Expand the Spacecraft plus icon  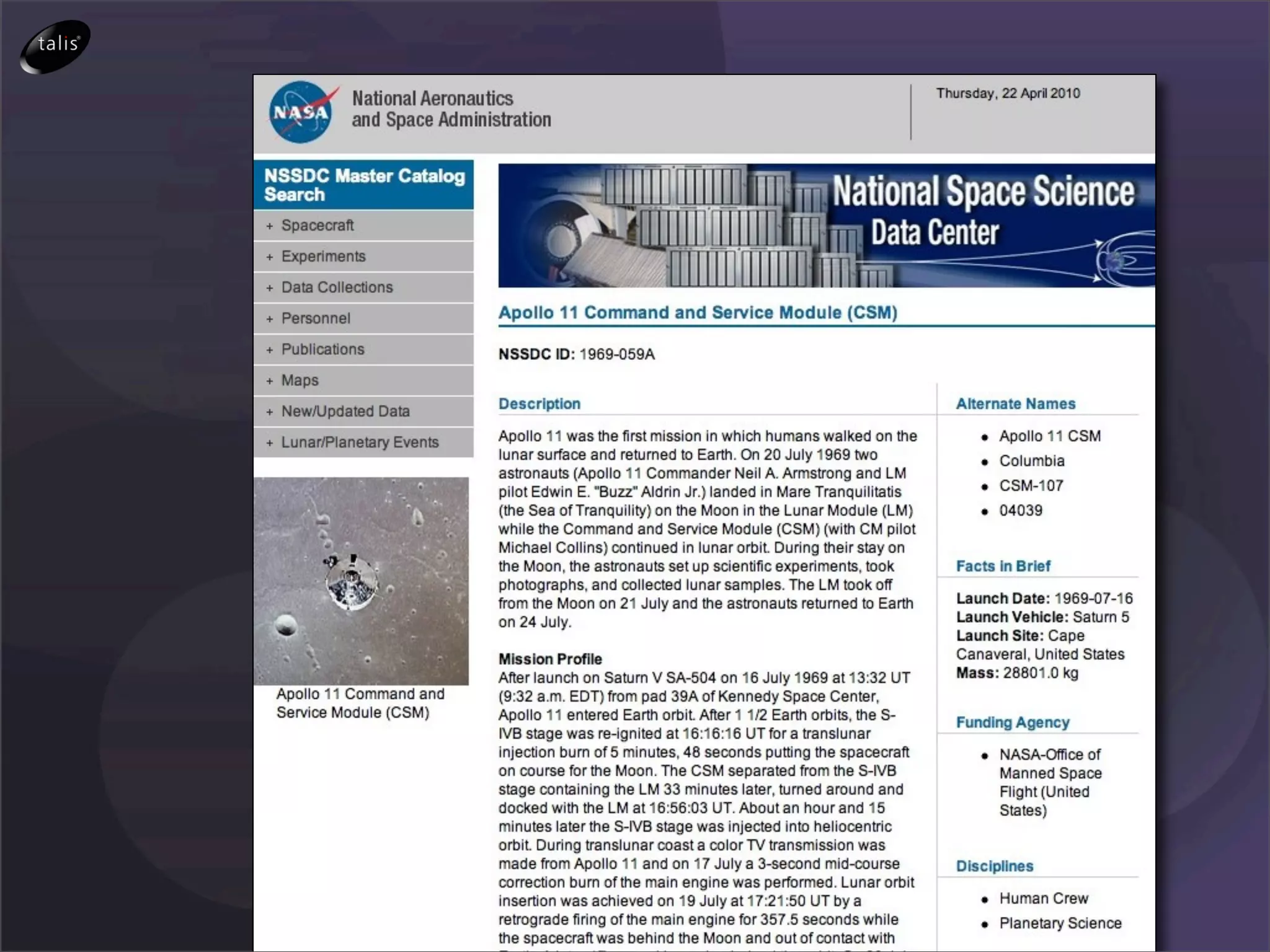[270, 226]
